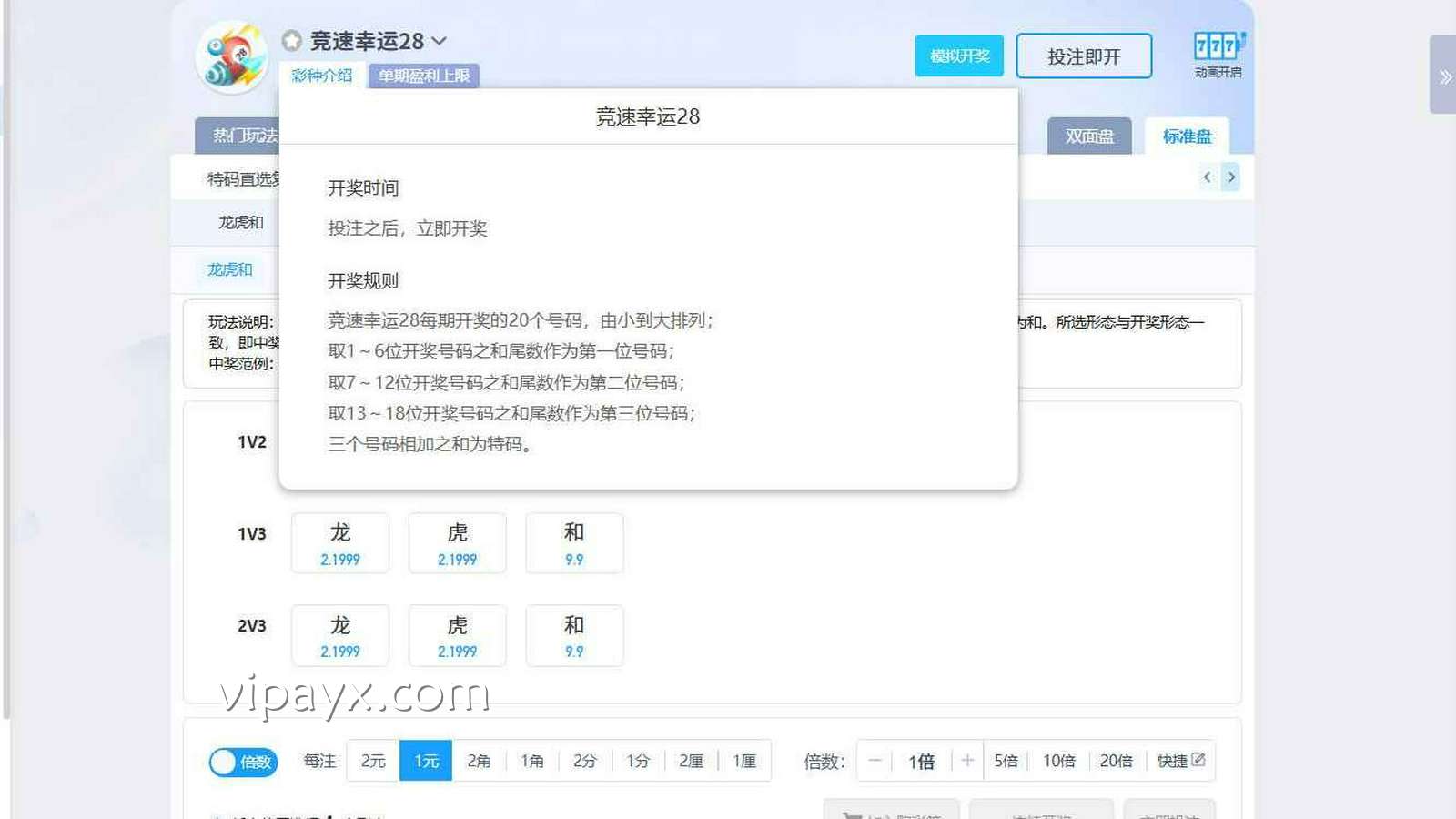
Task: Switch to 单期盈利上限 tab
Action: (x=424, y=76)
